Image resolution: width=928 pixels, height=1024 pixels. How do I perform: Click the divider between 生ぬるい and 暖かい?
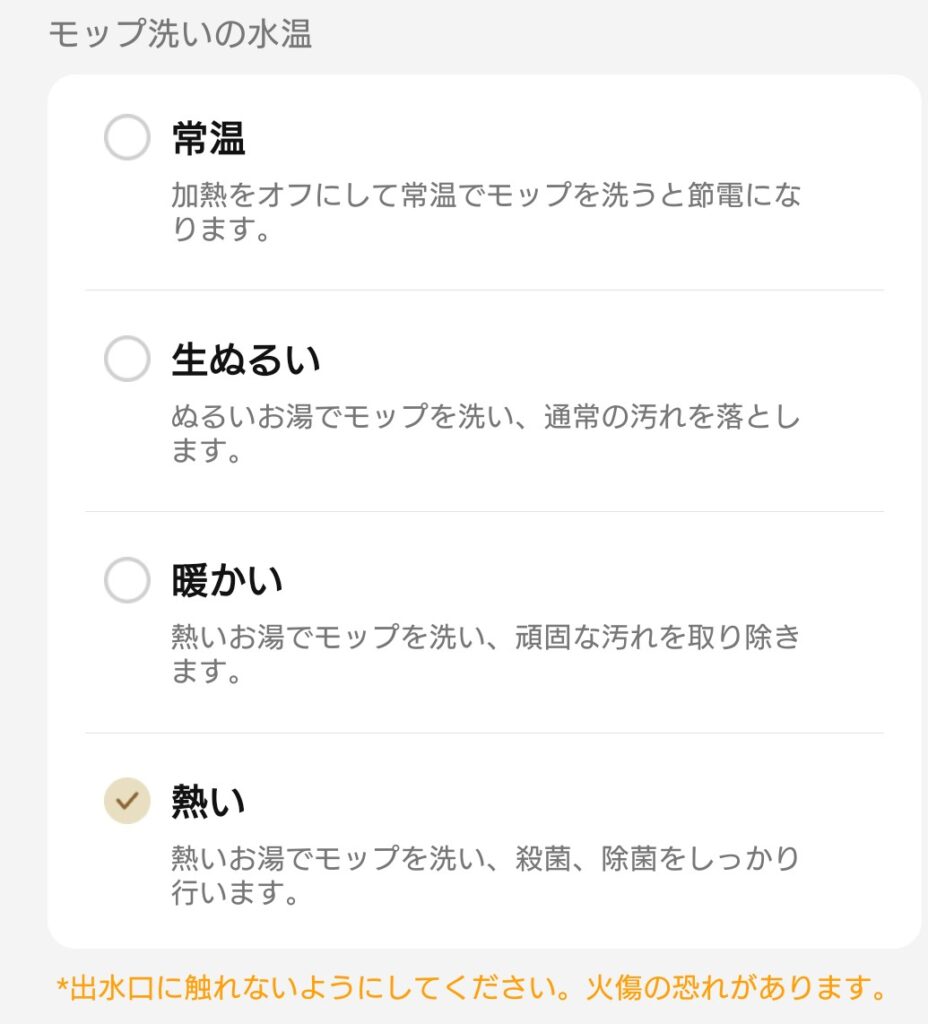[484, 511]
